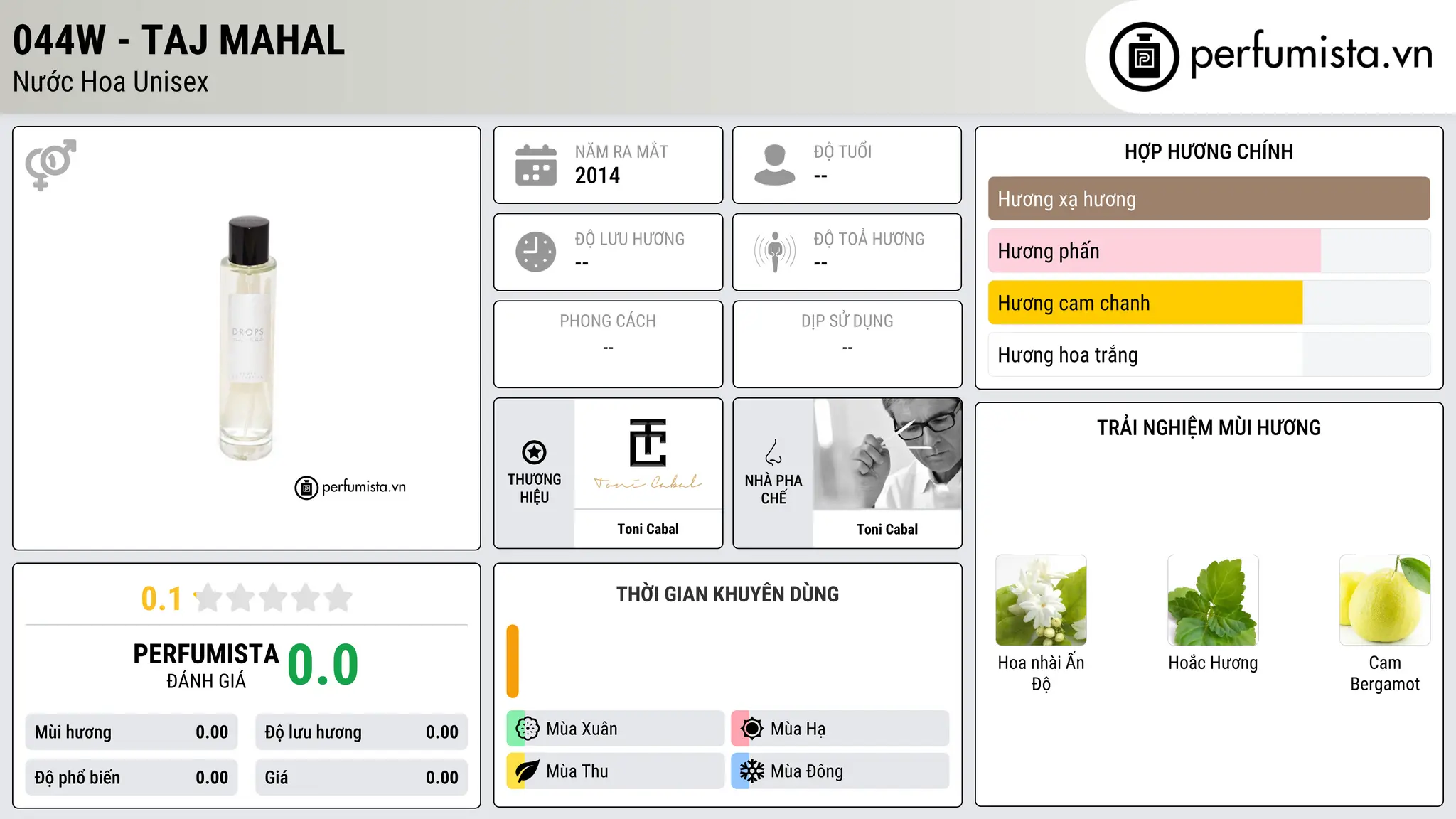Select the Mùa Hạ season label
Viewport: 1456px width, 819px height.
point(798,729)
